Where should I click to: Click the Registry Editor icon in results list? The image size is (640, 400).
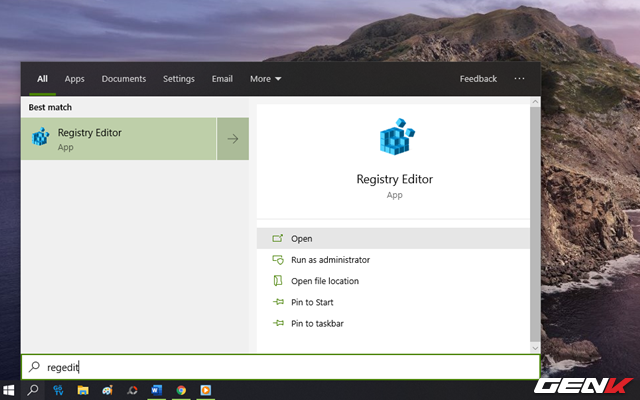40,137
